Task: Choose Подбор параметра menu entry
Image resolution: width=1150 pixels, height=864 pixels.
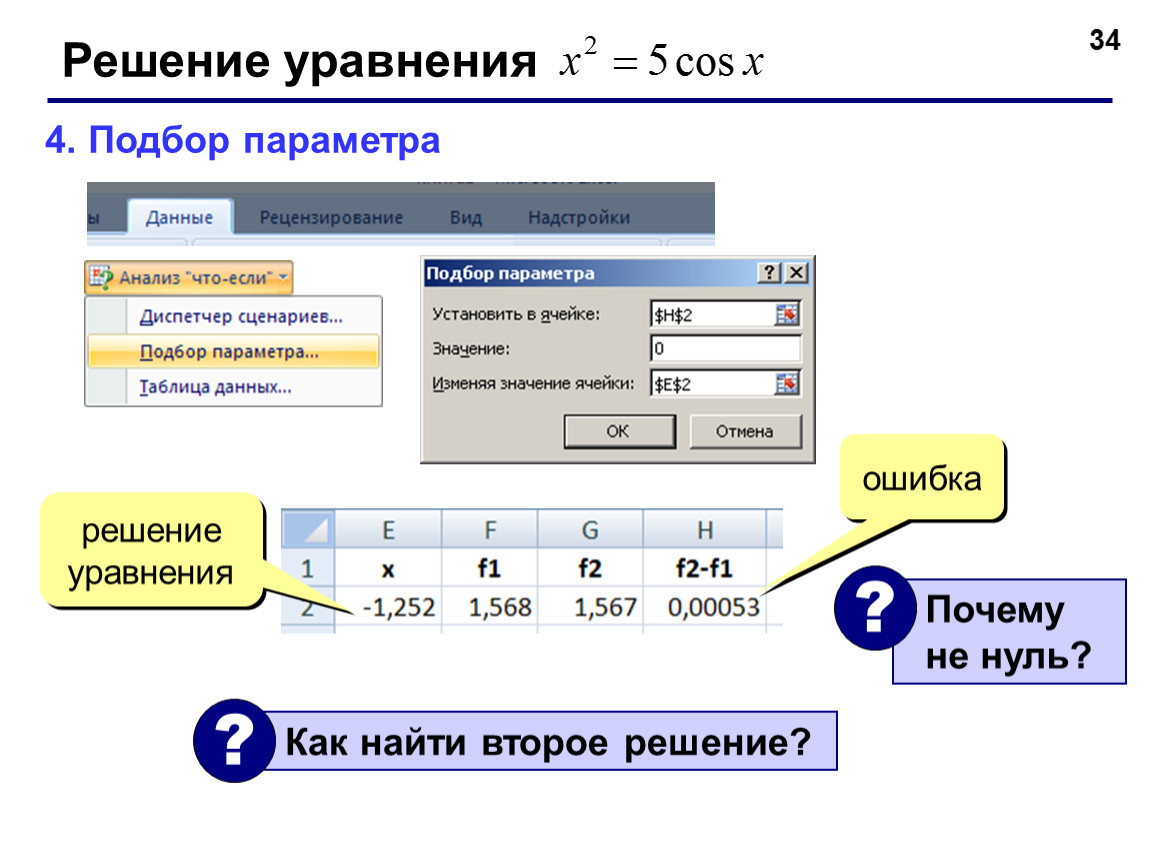Action: click(x=233, y=351)
